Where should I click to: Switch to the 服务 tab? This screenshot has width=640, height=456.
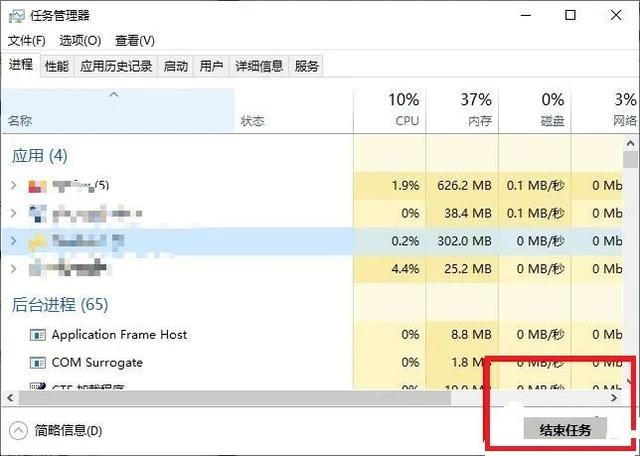(x=306, y=66)
